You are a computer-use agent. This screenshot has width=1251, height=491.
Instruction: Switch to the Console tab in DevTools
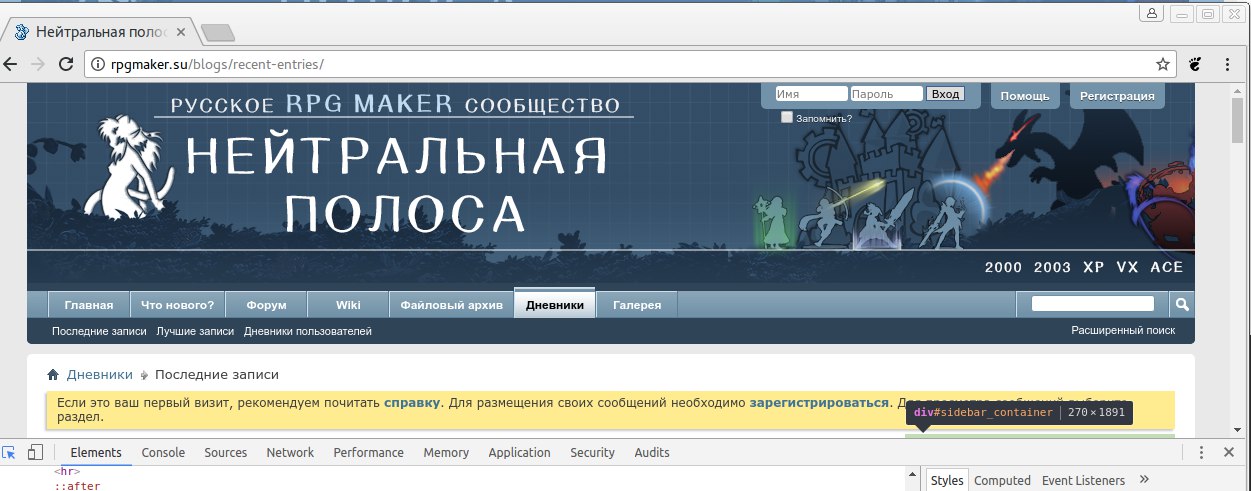click(x=163, y=452)
